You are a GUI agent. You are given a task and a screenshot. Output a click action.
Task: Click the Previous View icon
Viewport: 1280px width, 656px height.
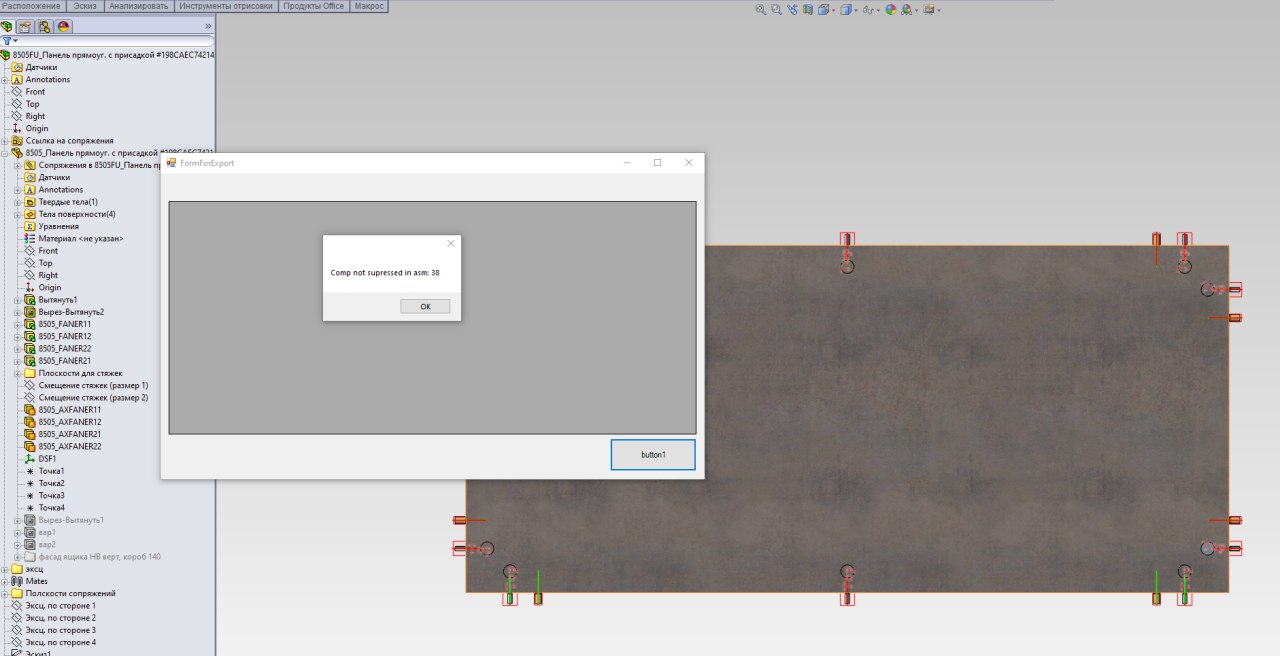(x=792, y=9)
